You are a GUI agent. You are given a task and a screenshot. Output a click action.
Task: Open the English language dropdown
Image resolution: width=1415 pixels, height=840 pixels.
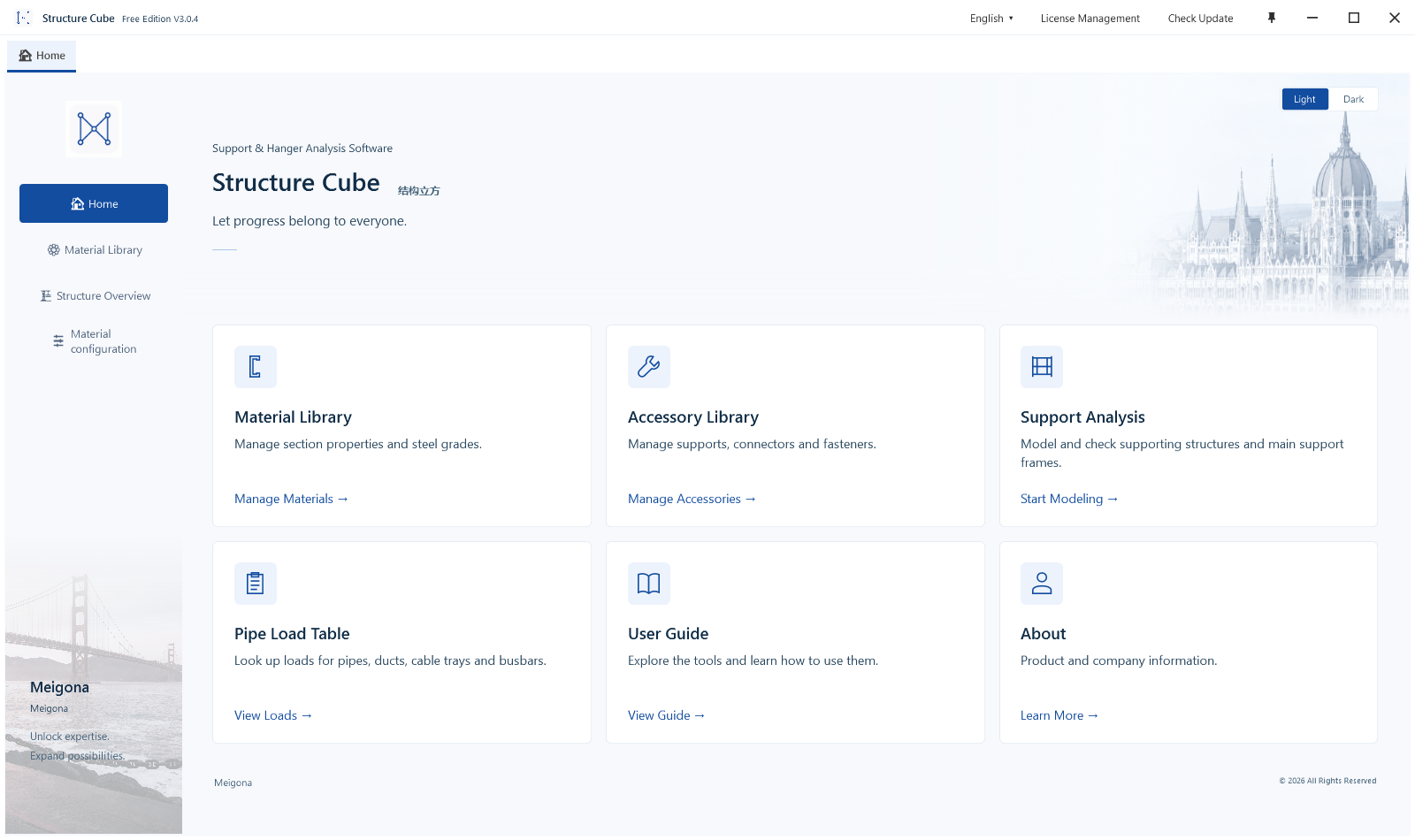coord(991,19)
